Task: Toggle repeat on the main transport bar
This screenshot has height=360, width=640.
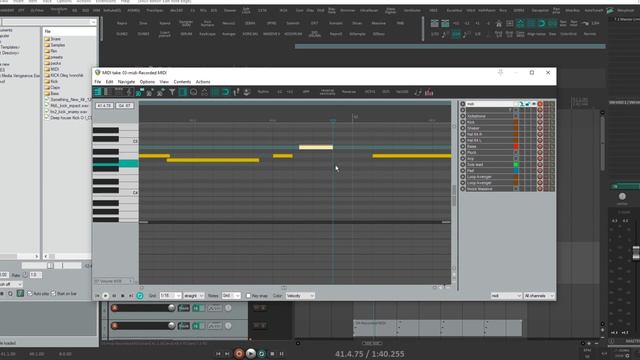Action: (x=262, y=353)
